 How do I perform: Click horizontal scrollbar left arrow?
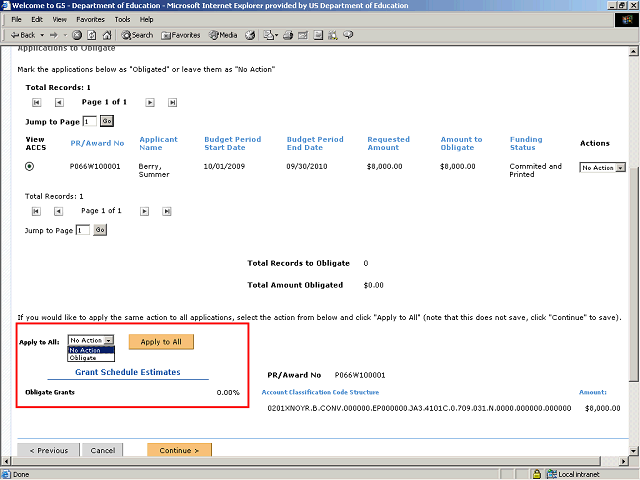(x=6, y=462)
